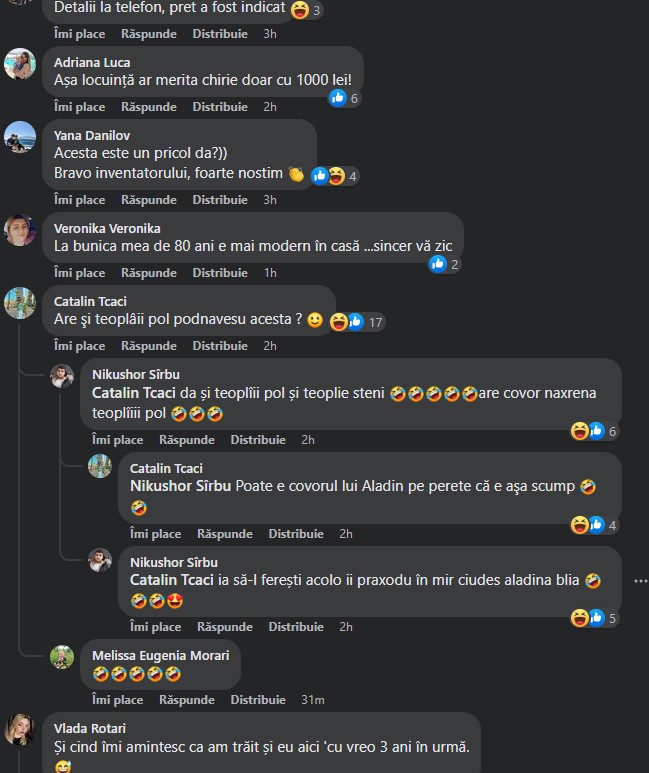Viewport: 649px width, 773px height.
Task: Click Veronika Veronika's profile avatar
Action: click(x=20, y=230)
